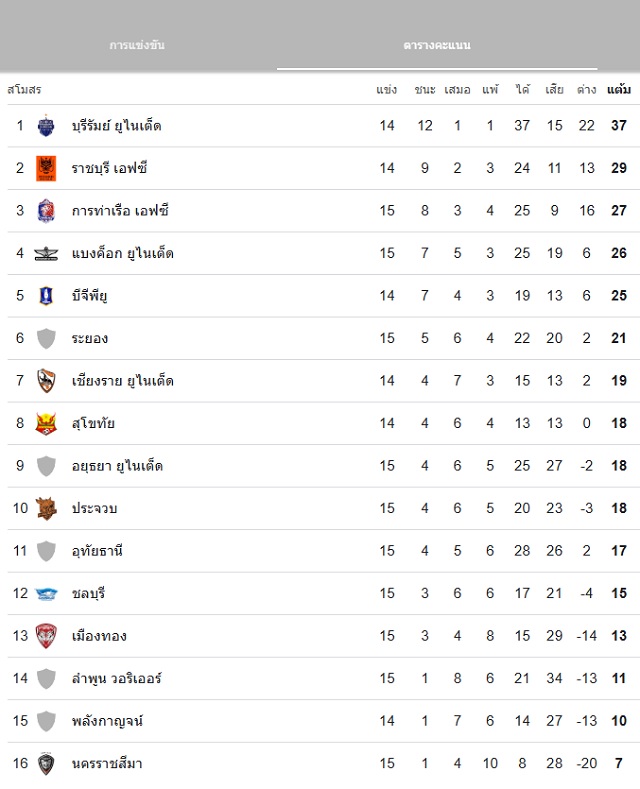Open the อยุธยา ยูไนเต็ด team link
Viewport: 640px width, 789px height.
[117, 466]
